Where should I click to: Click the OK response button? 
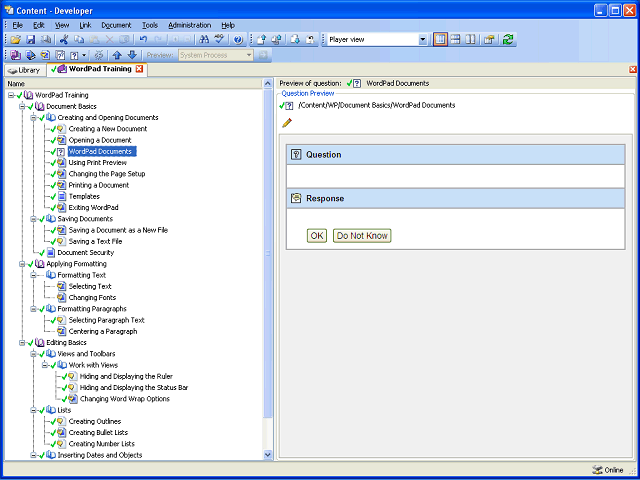pos(317,236)
